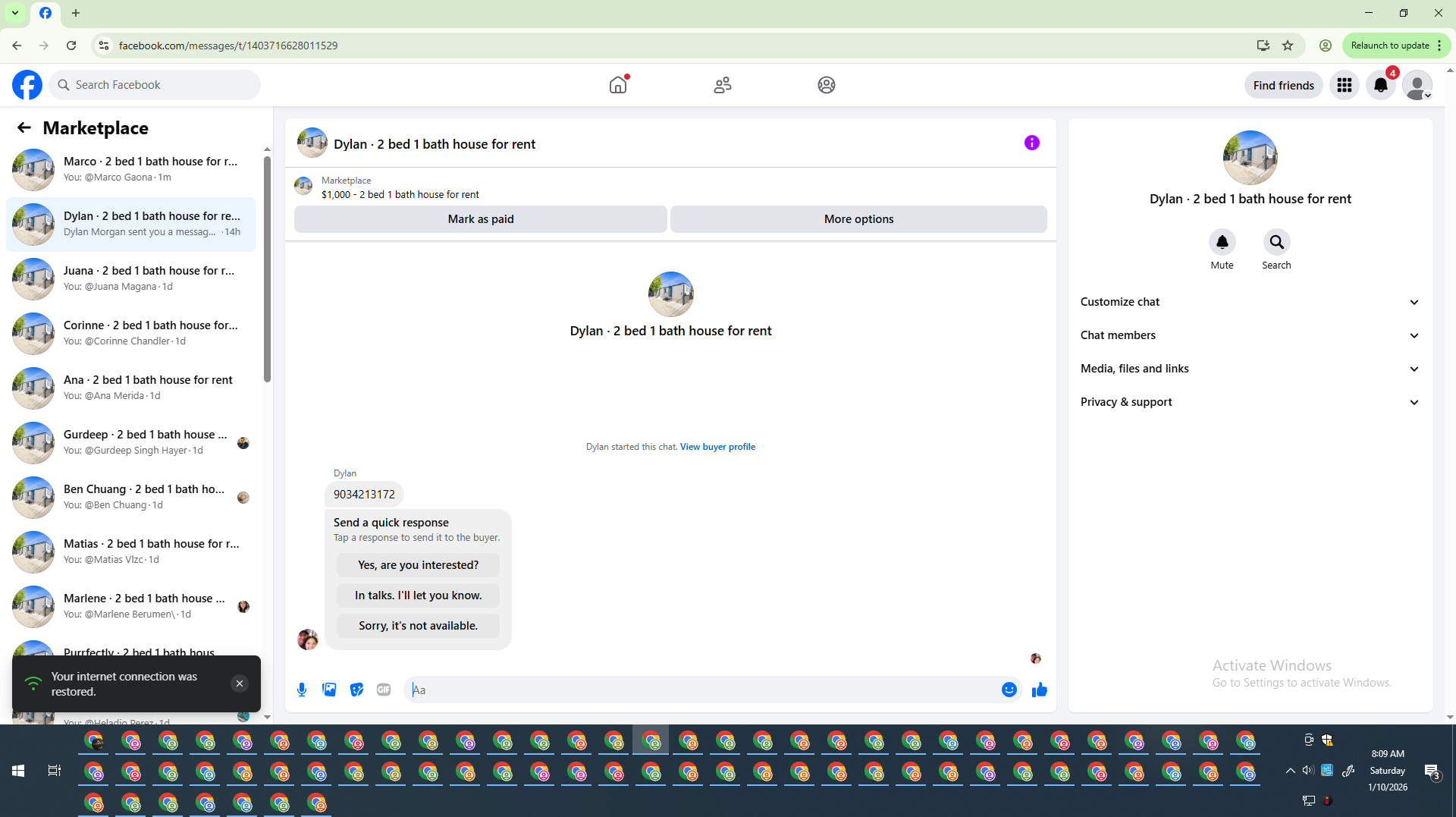1456x817 pixels.
Task: Choose a GIF icon
Action: click(384, 690)
